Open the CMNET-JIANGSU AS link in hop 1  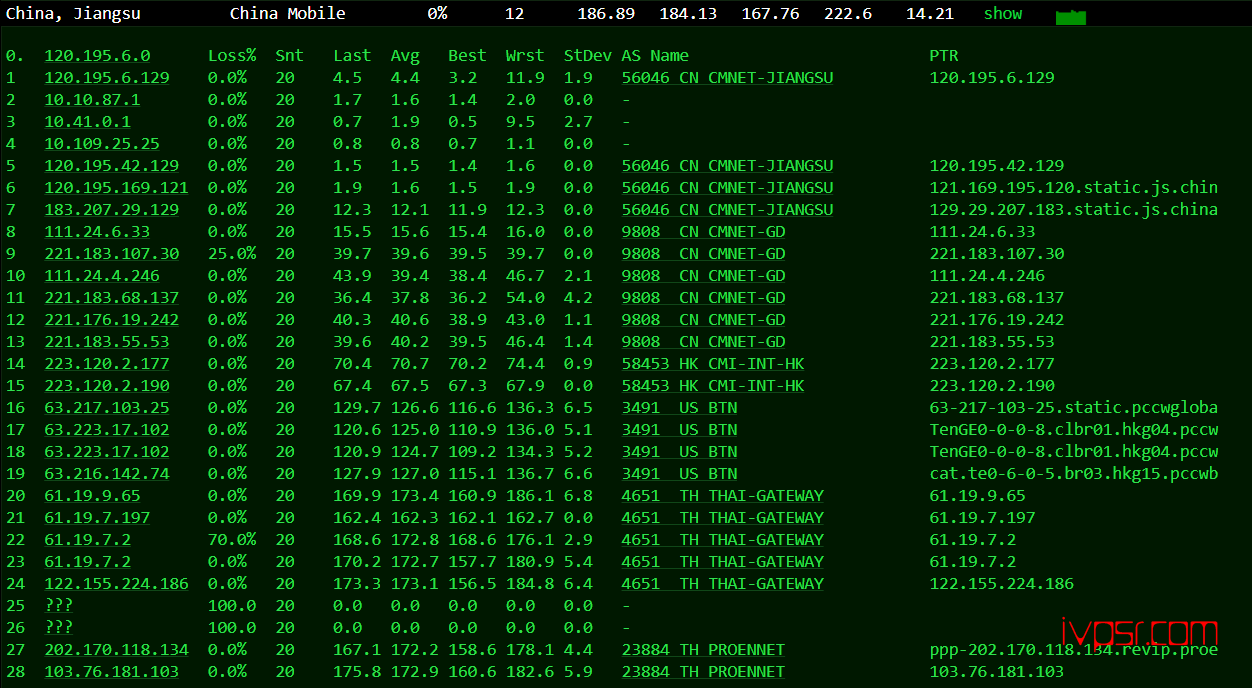(727, 78)
